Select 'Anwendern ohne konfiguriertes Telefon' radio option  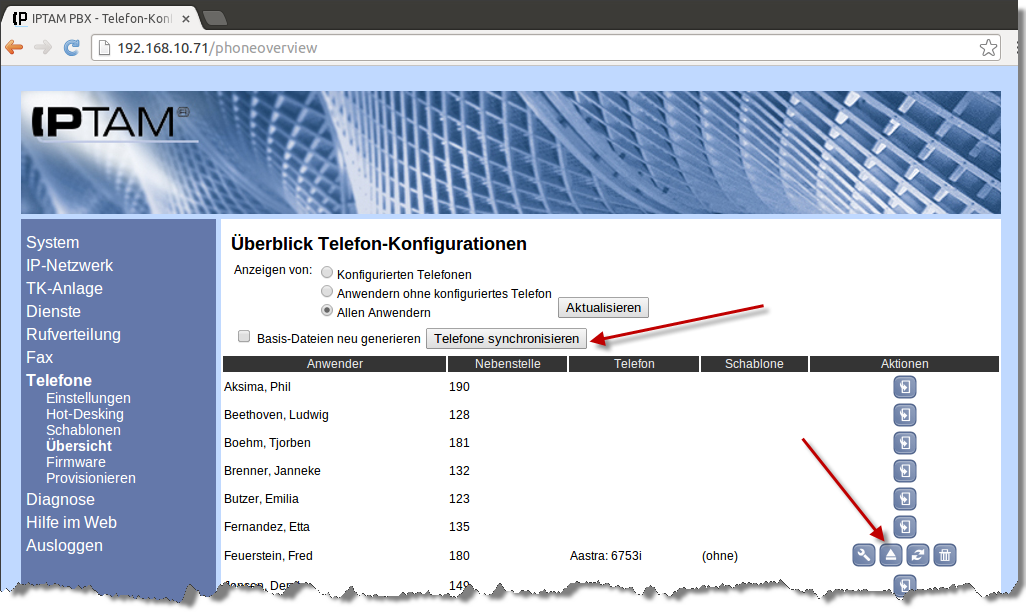coord(327,293)
